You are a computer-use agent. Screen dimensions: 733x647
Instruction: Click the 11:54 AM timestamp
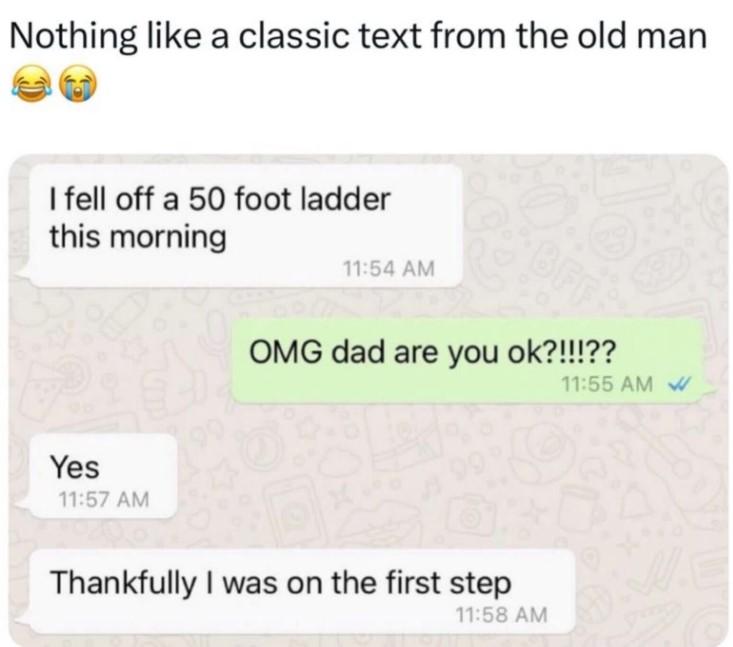pos(389,269)
